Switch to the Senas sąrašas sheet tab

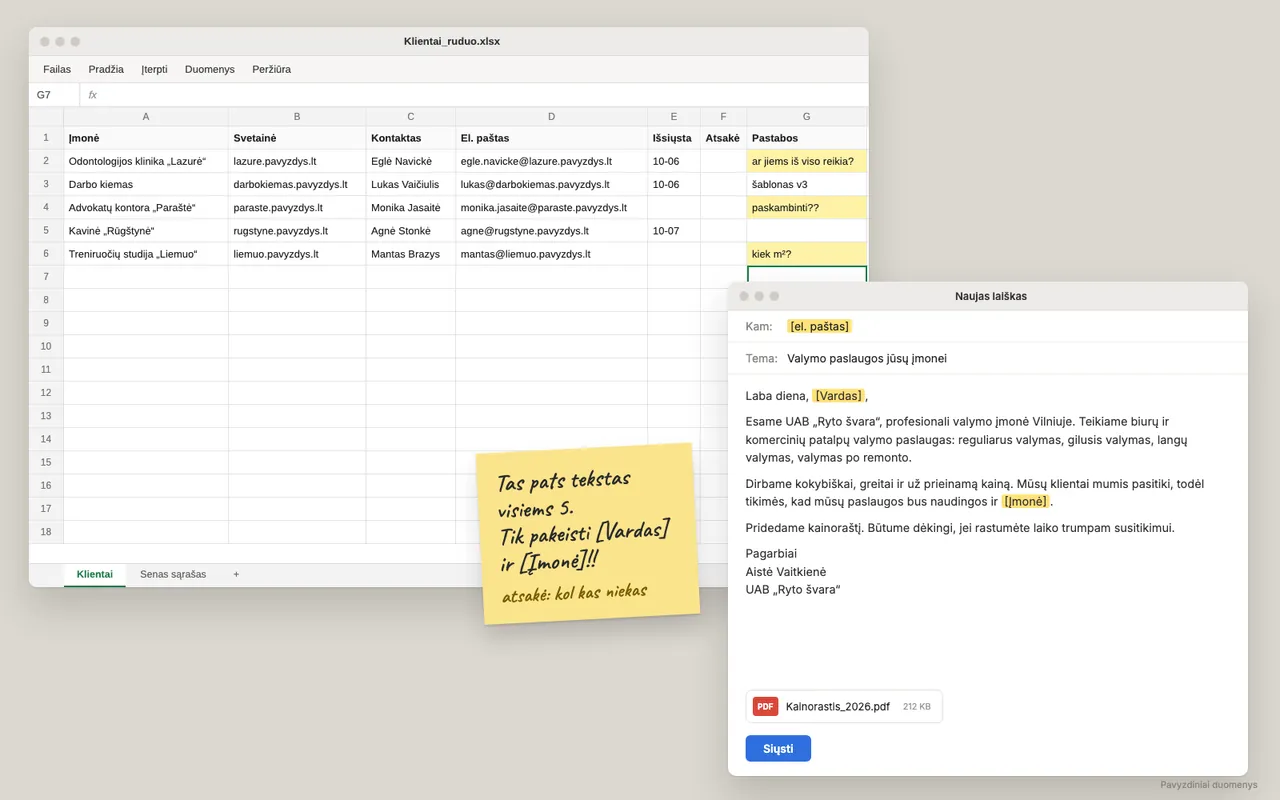173,574
